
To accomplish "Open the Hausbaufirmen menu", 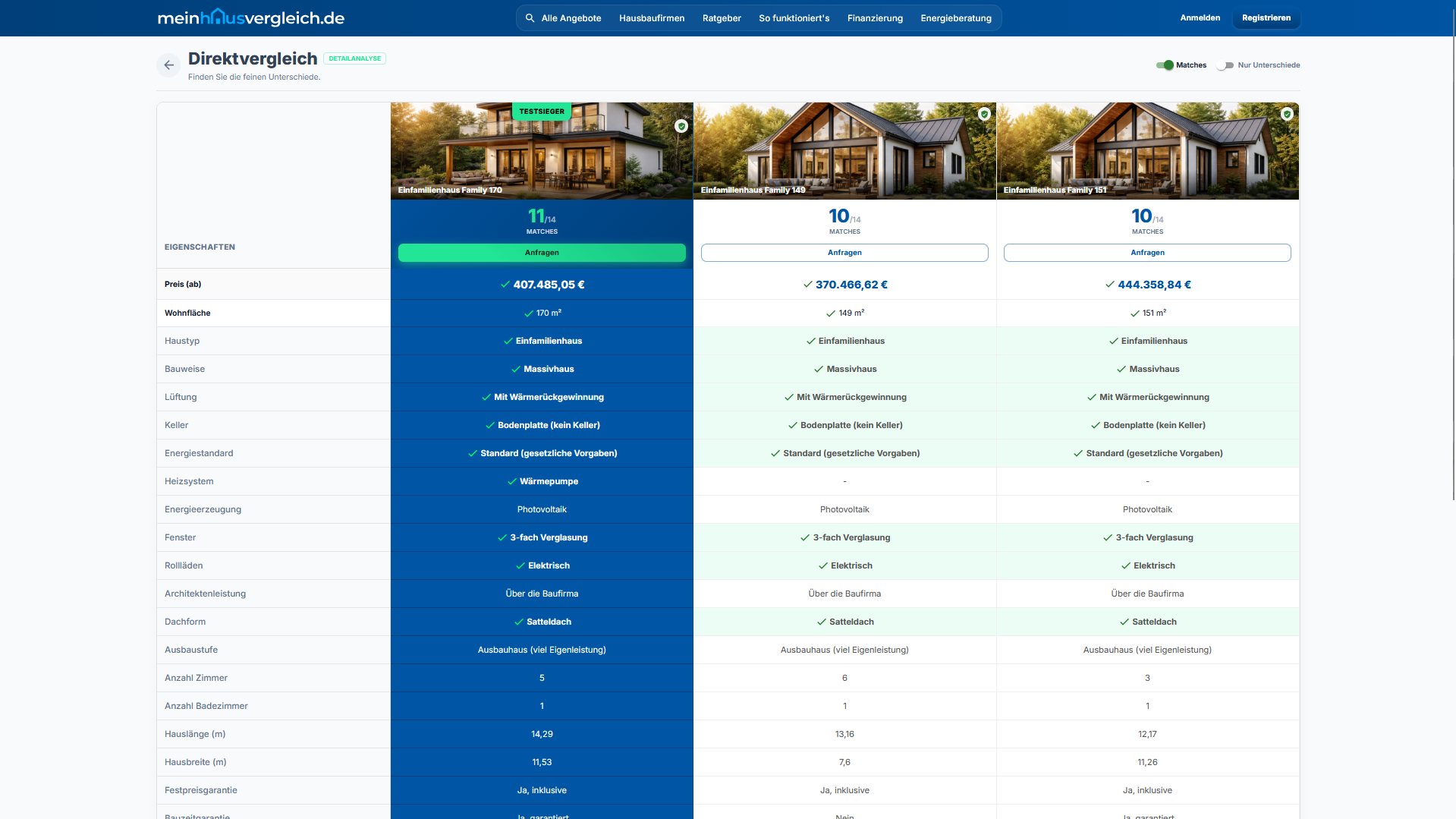I will (651, 17).
